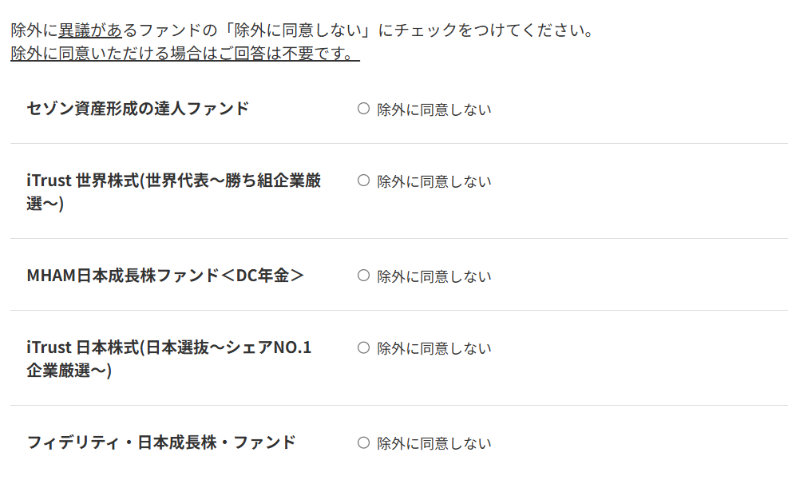
Task: Select radio button for iTrust 日本株式 fund
Action: [x=363, y=348]
